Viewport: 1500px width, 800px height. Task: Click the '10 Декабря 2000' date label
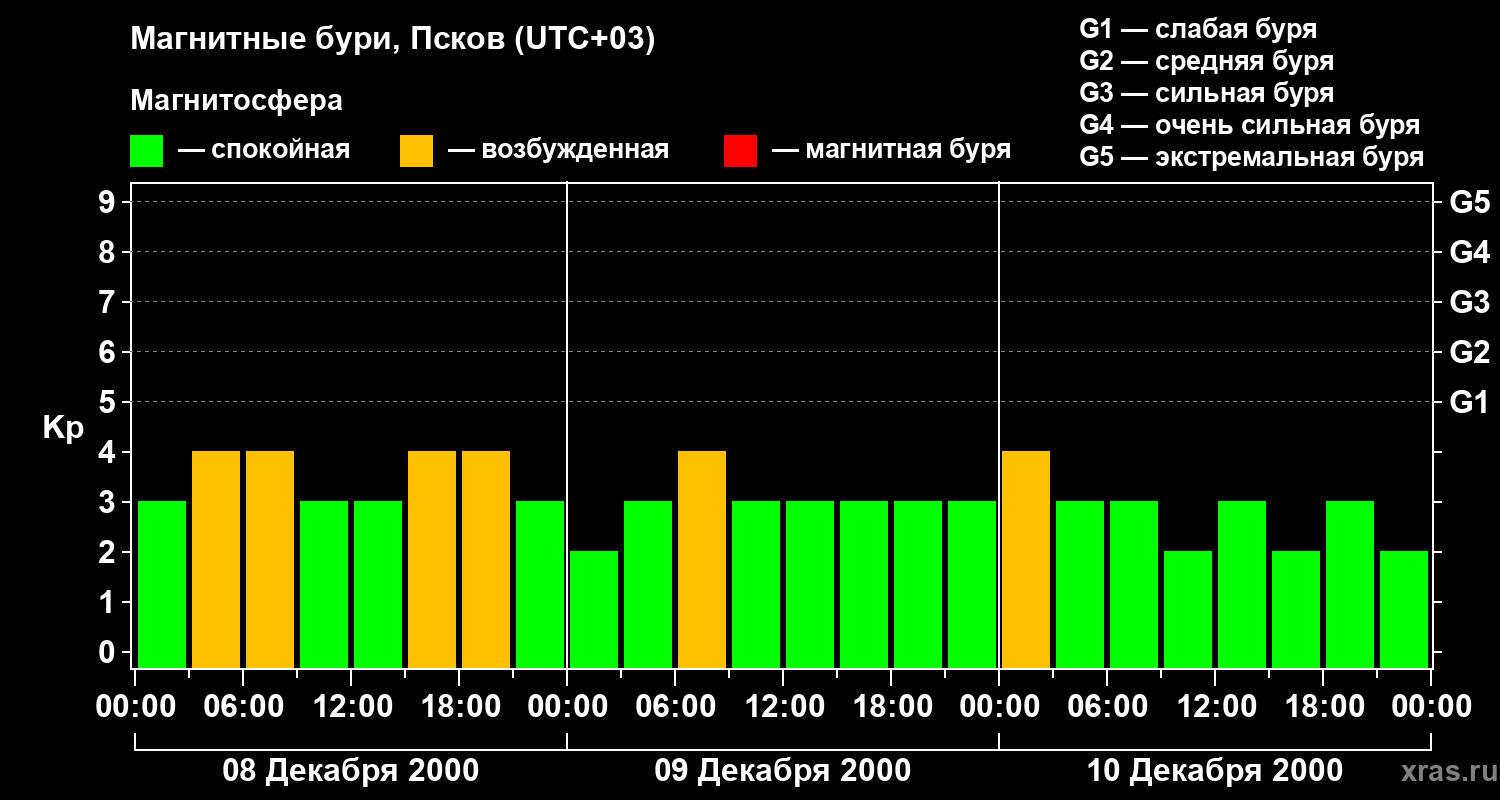tap(1214, 771)
